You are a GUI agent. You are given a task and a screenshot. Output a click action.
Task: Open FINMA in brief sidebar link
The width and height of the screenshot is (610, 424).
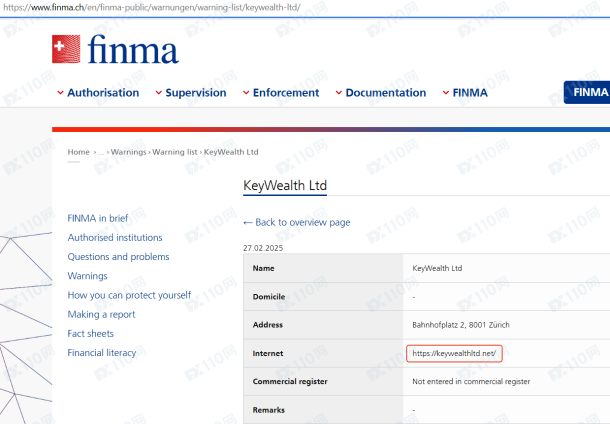pos(98,218)
